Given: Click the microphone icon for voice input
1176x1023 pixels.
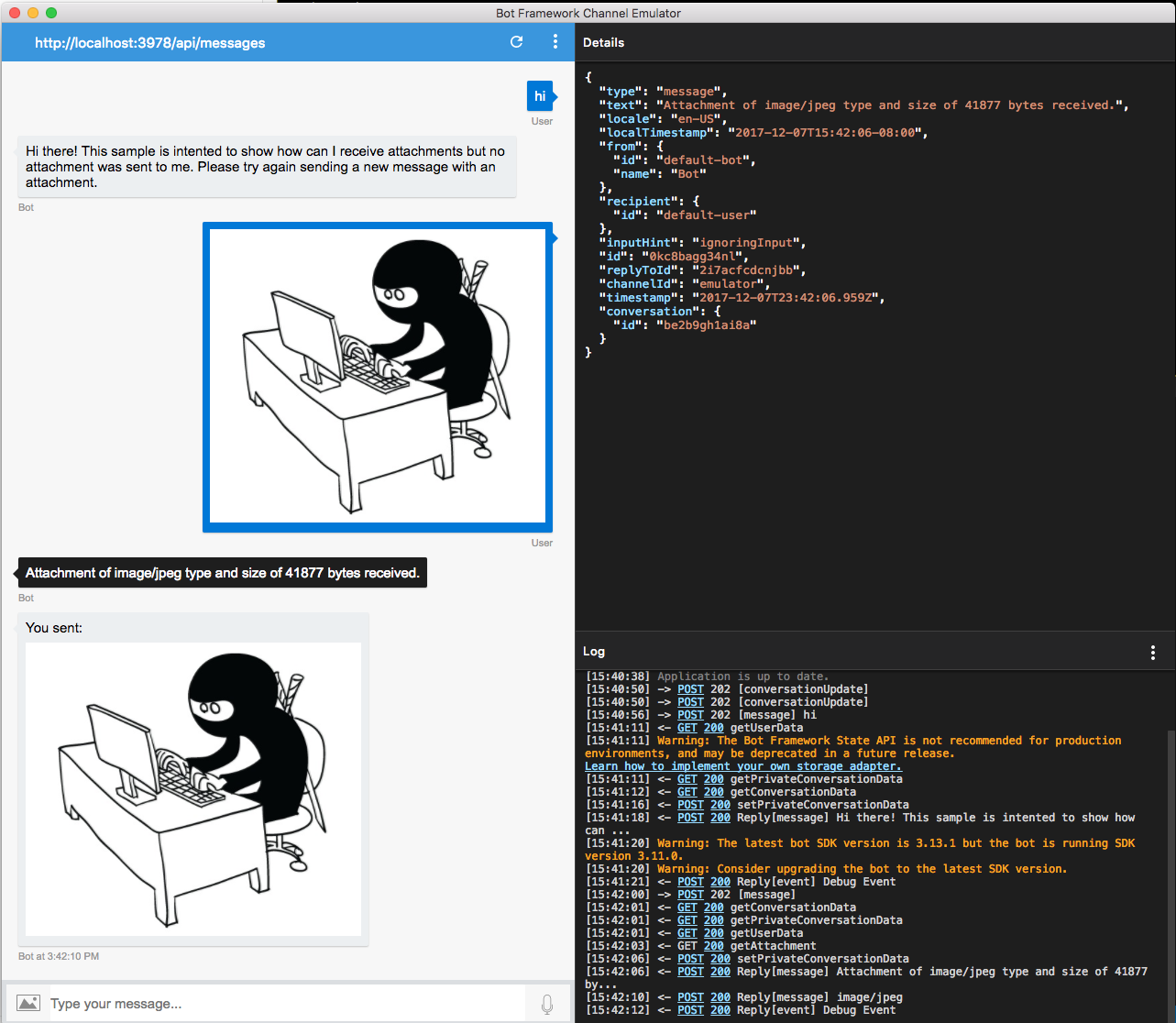Looking at the screenshot, I should pyautogui.click(x=547, y=1004).
